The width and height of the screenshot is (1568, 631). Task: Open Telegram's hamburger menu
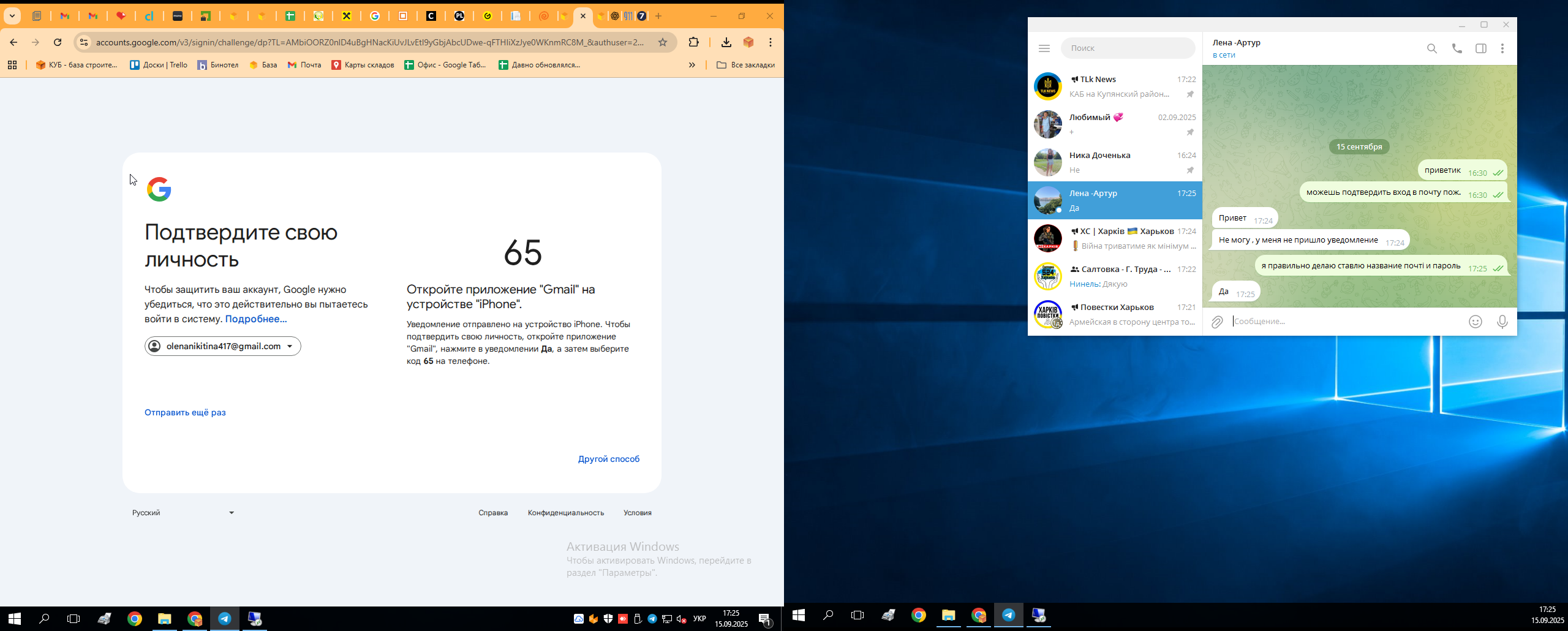point(1044,48)
